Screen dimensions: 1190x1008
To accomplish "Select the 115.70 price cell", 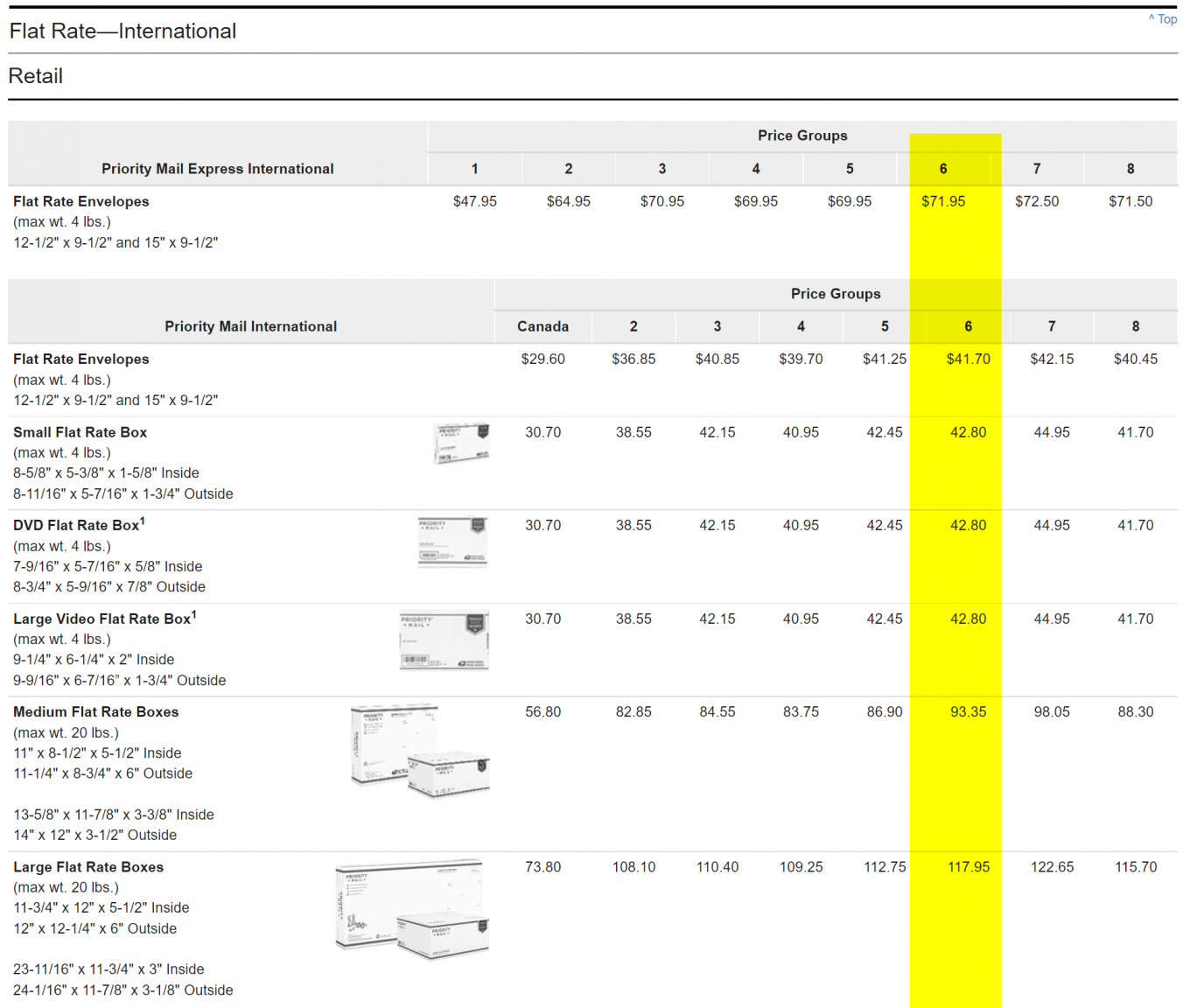I will point(1136,867).
